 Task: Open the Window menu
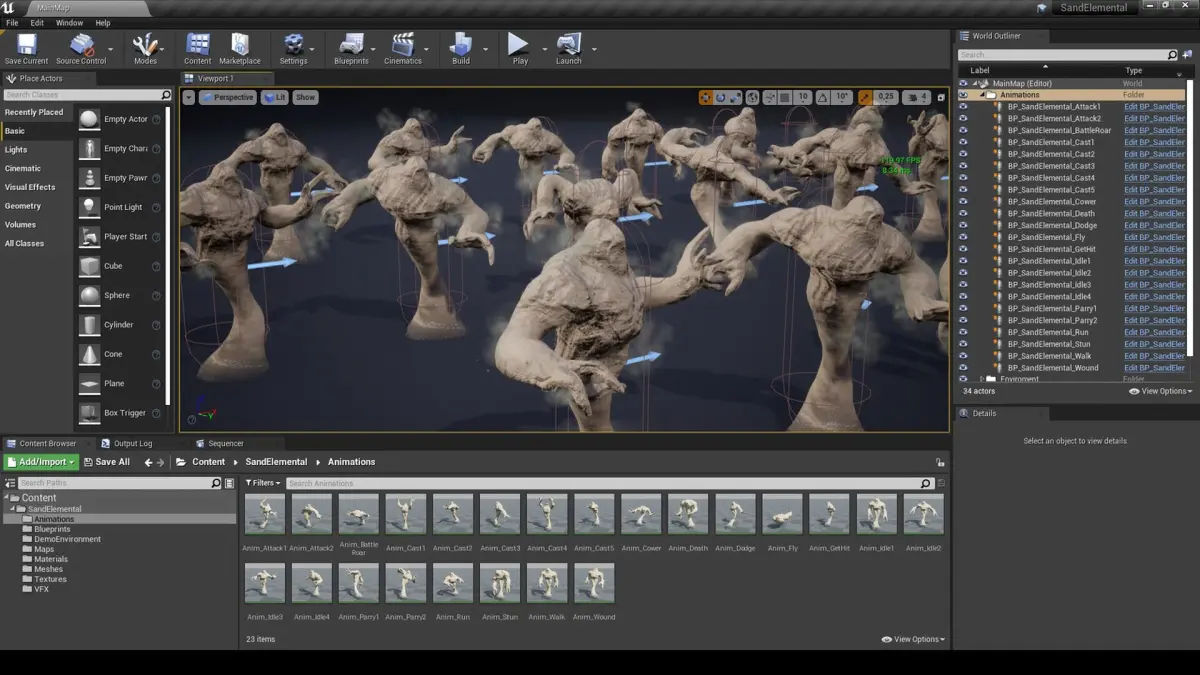(x=69, y=22)
